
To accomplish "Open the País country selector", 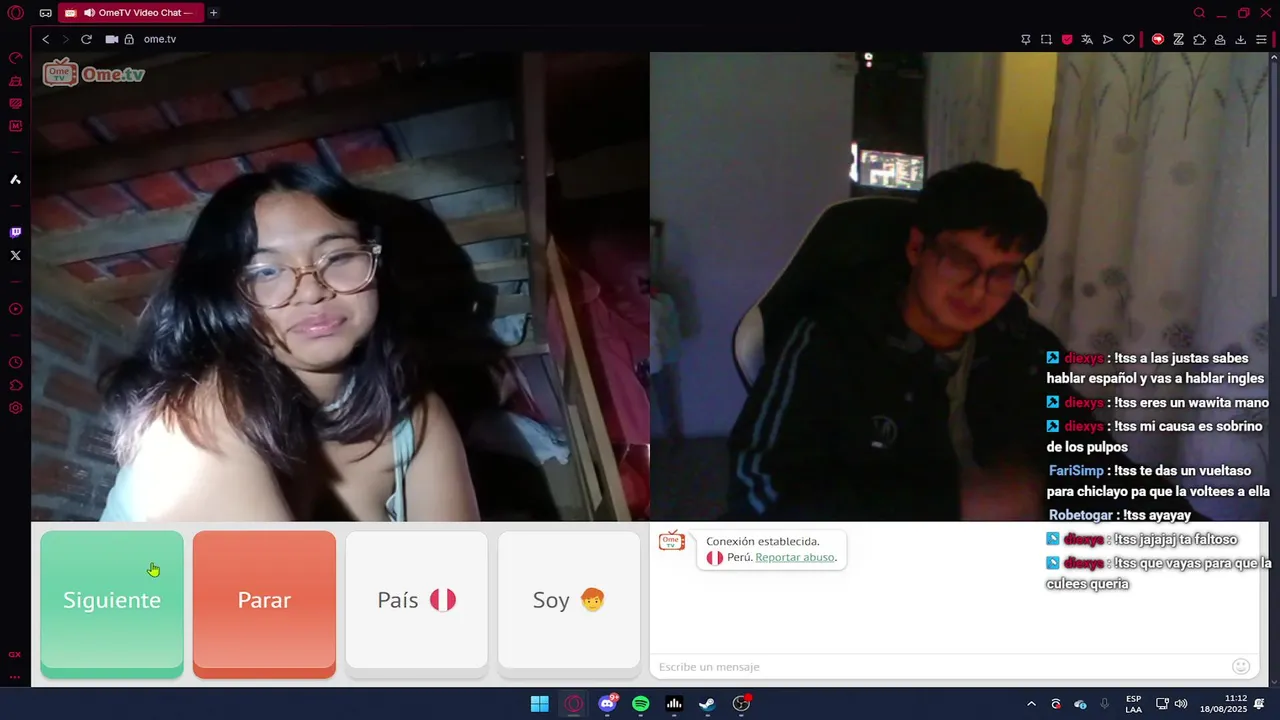I will pyautogui.click(x=416, y=600).
